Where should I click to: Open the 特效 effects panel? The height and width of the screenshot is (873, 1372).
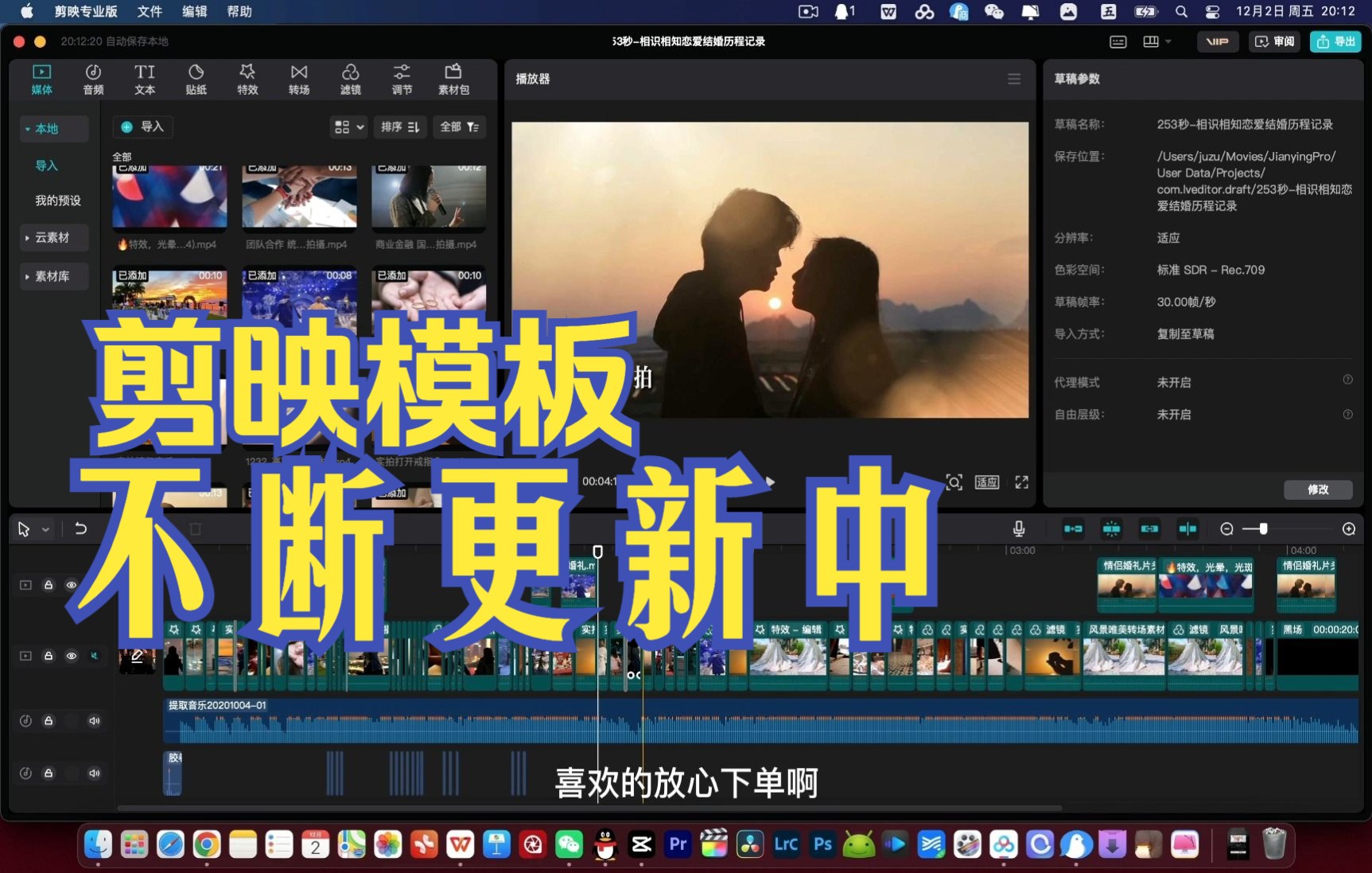[247, 79]
